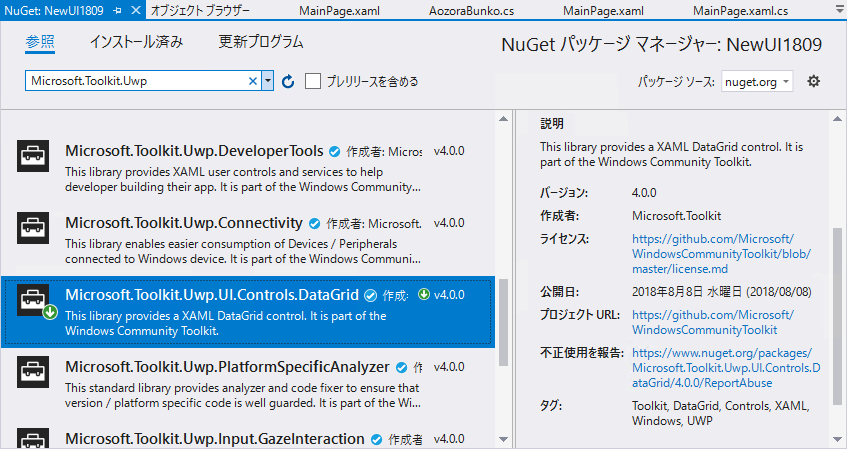This screenshot has height=449, width=847.
Task: Open the オブジェクト ブラウザー document tab
Action: click(200, 10)
